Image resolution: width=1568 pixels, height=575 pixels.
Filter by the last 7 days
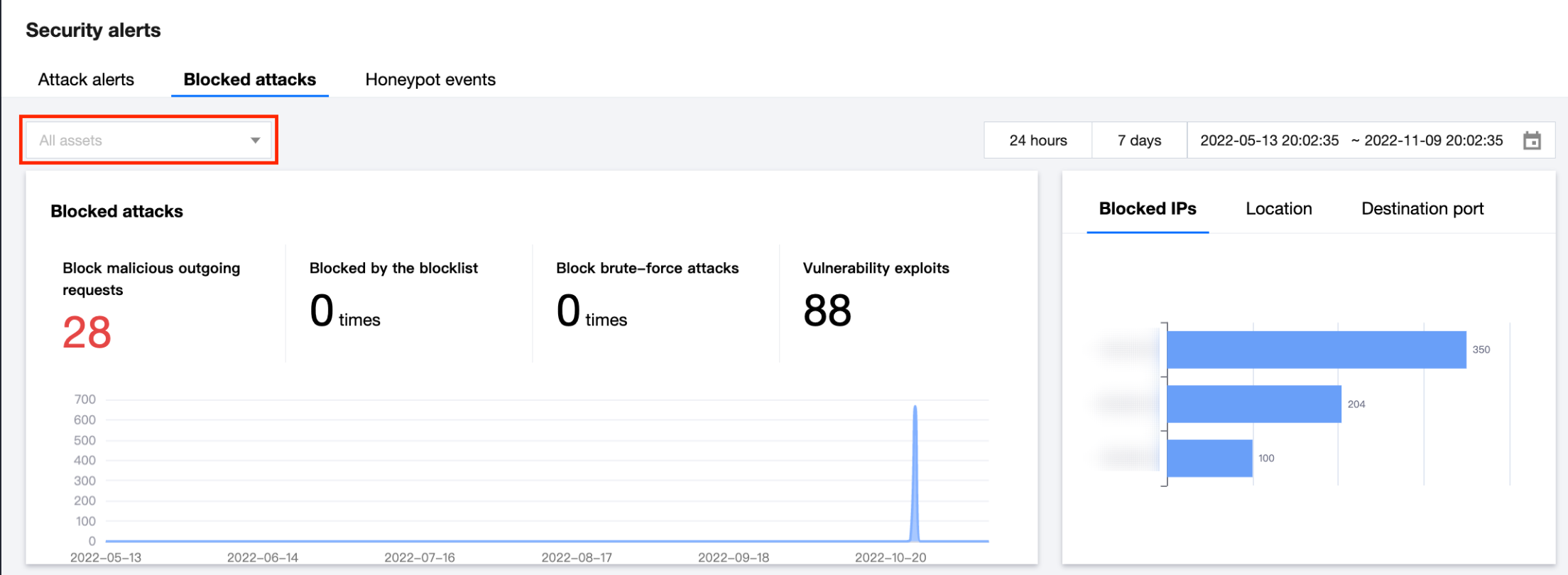click(x=1140, y=141)
